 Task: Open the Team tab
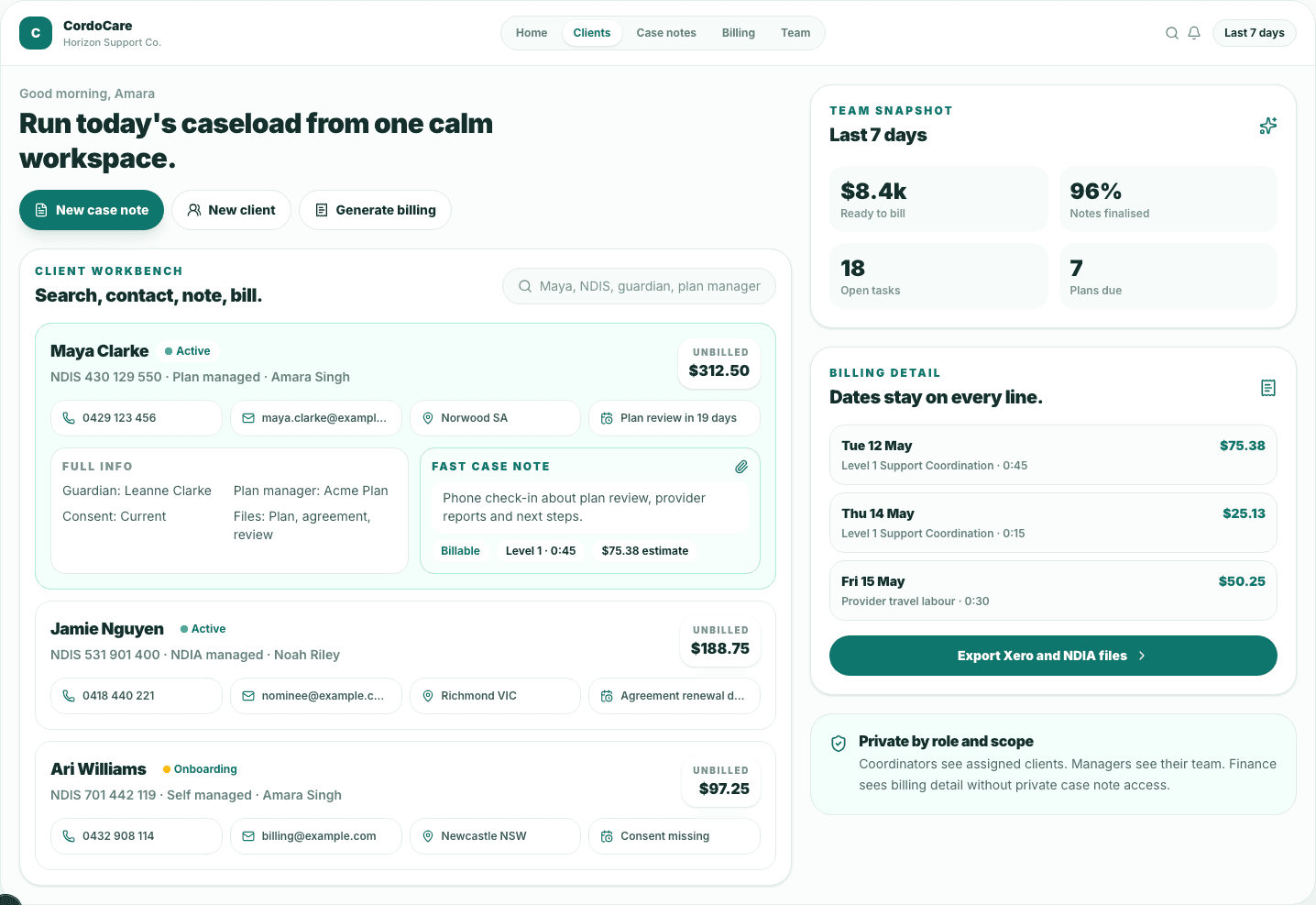click(795, 33)
